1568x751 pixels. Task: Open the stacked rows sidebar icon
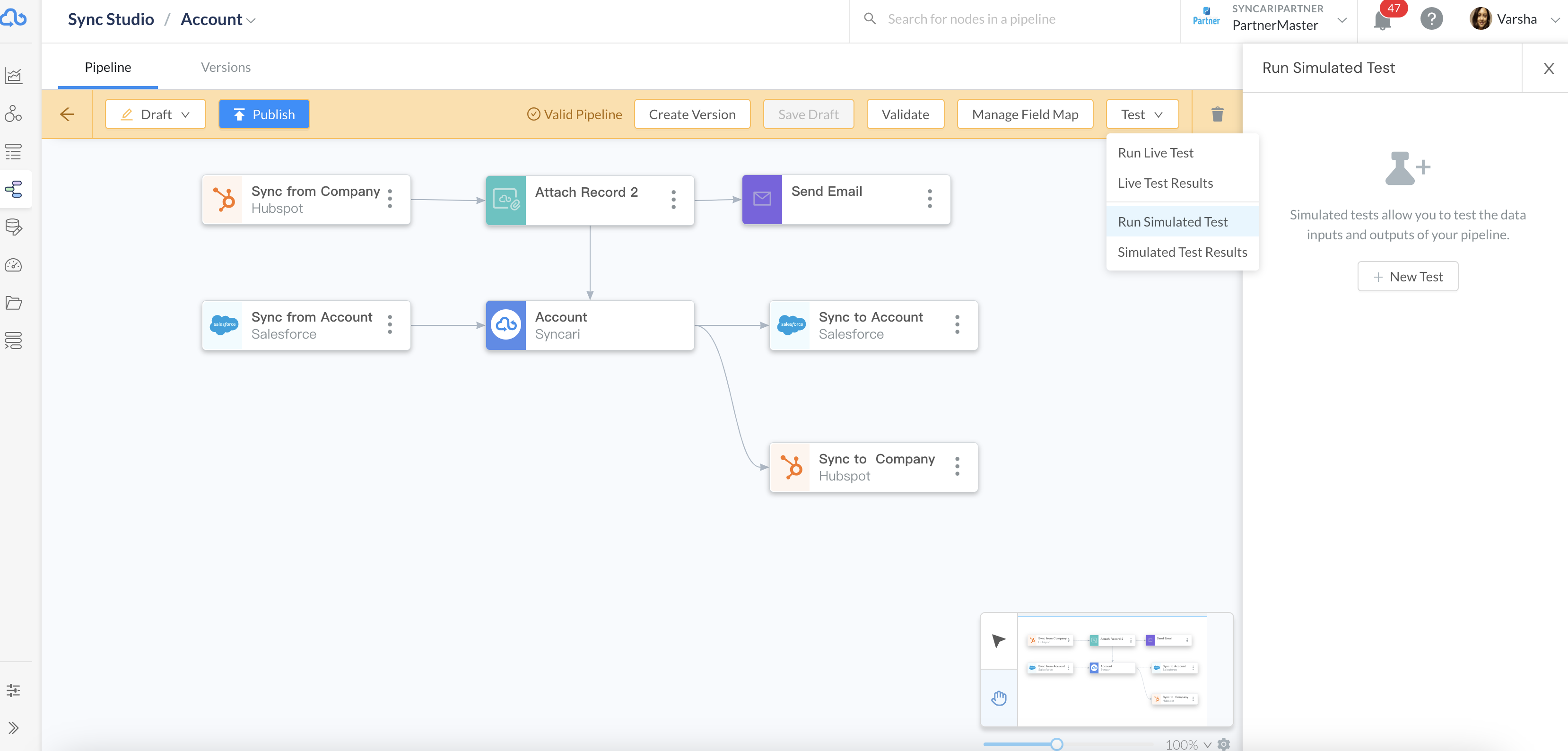click(x=13, y=340)
